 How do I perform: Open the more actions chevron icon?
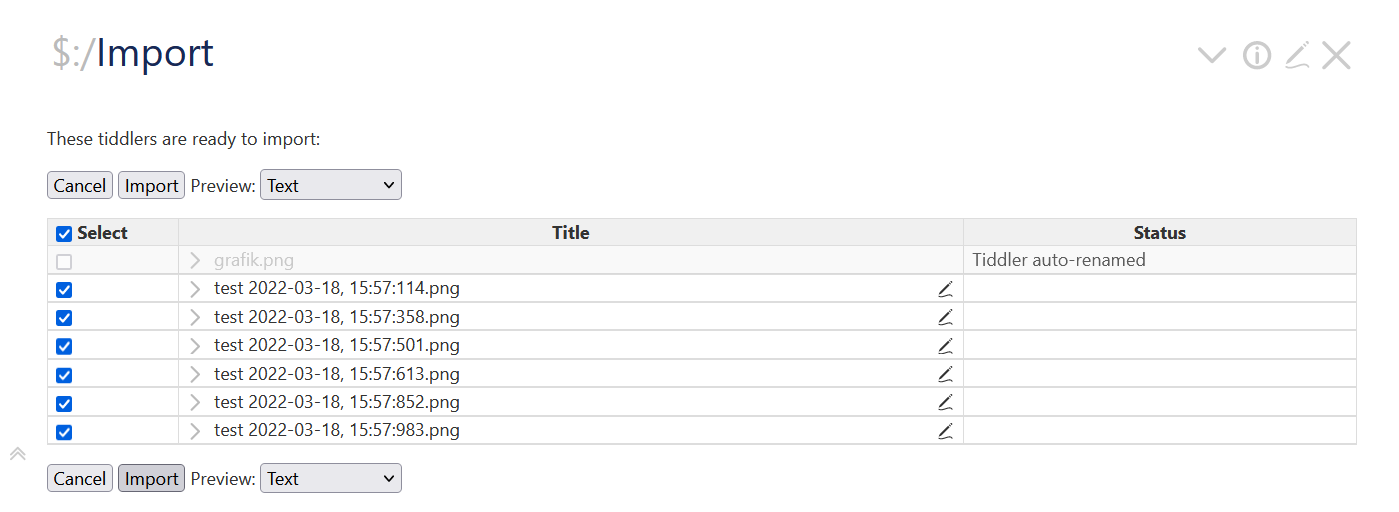point(1212,56)
